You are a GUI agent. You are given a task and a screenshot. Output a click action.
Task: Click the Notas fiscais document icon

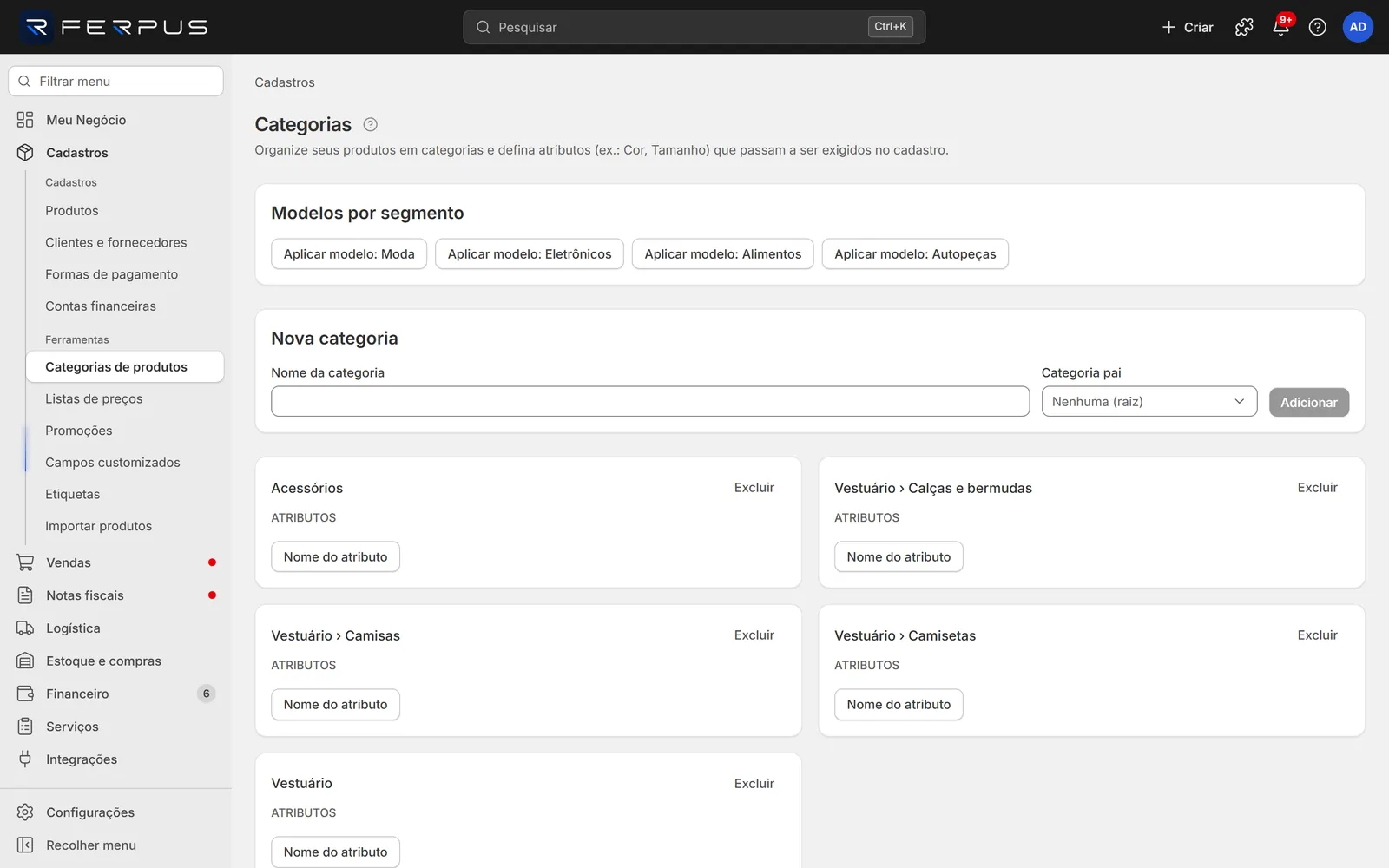[x=25, y=595]
